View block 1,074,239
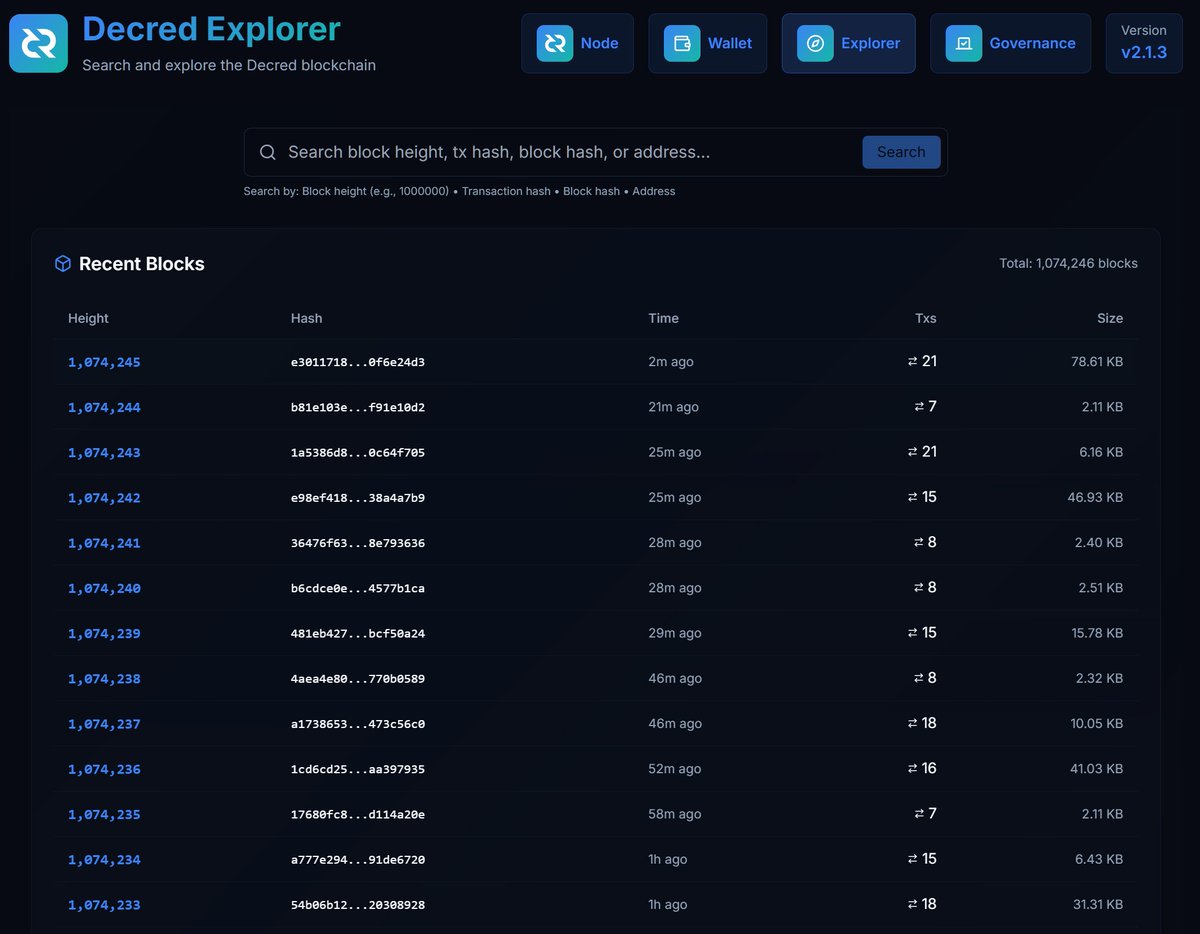 pos(104,634)
